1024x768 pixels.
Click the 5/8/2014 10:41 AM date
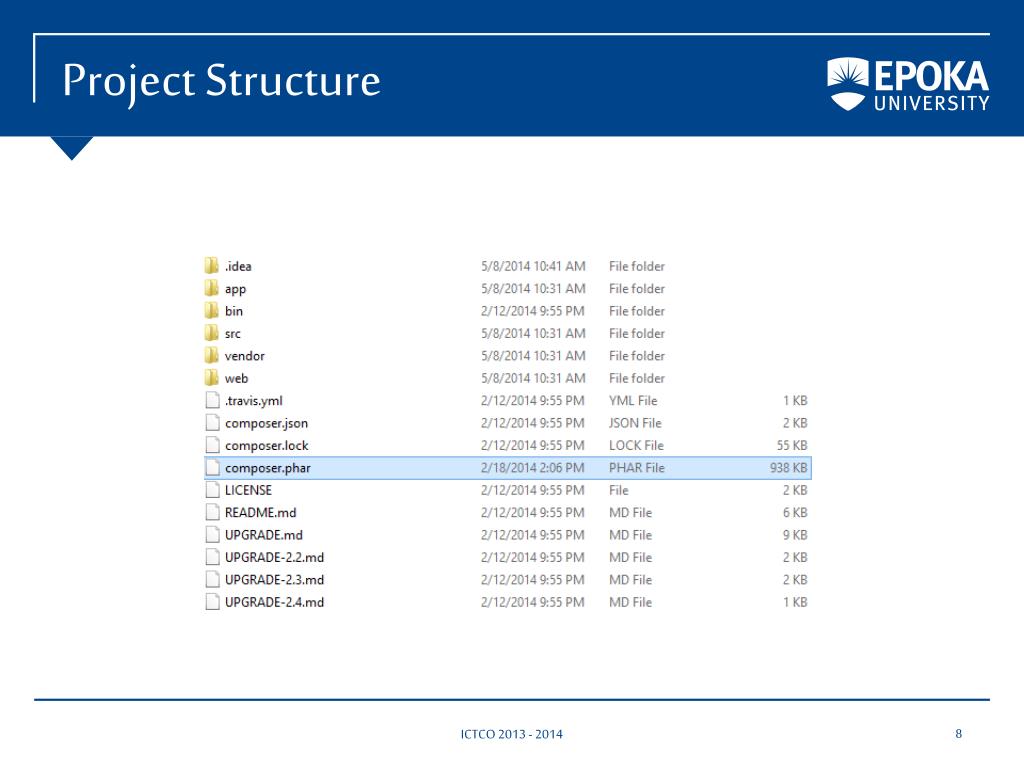click(x=533, y=266)
